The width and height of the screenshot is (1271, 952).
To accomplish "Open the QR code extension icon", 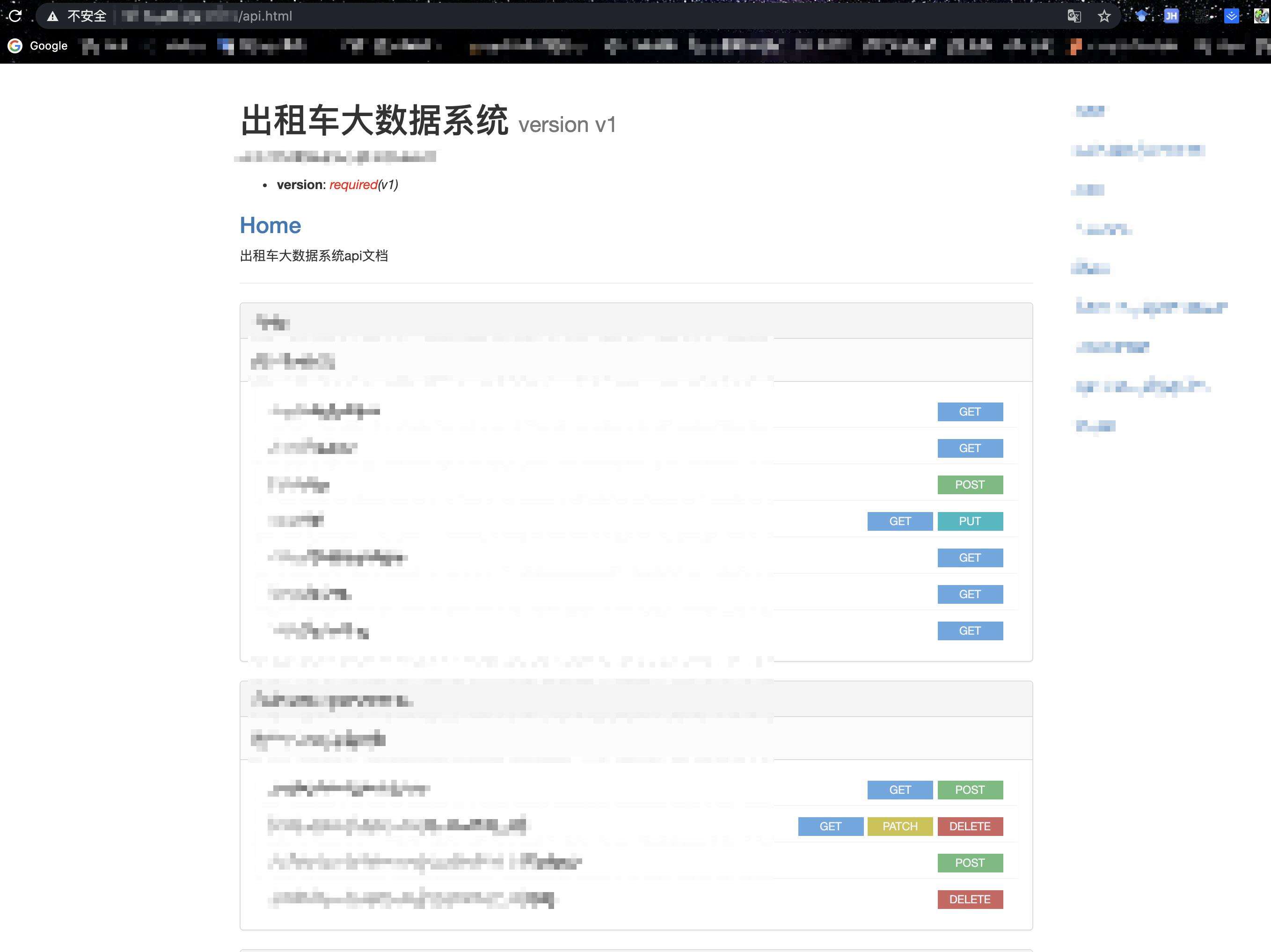I will [x=1201, y=16].
